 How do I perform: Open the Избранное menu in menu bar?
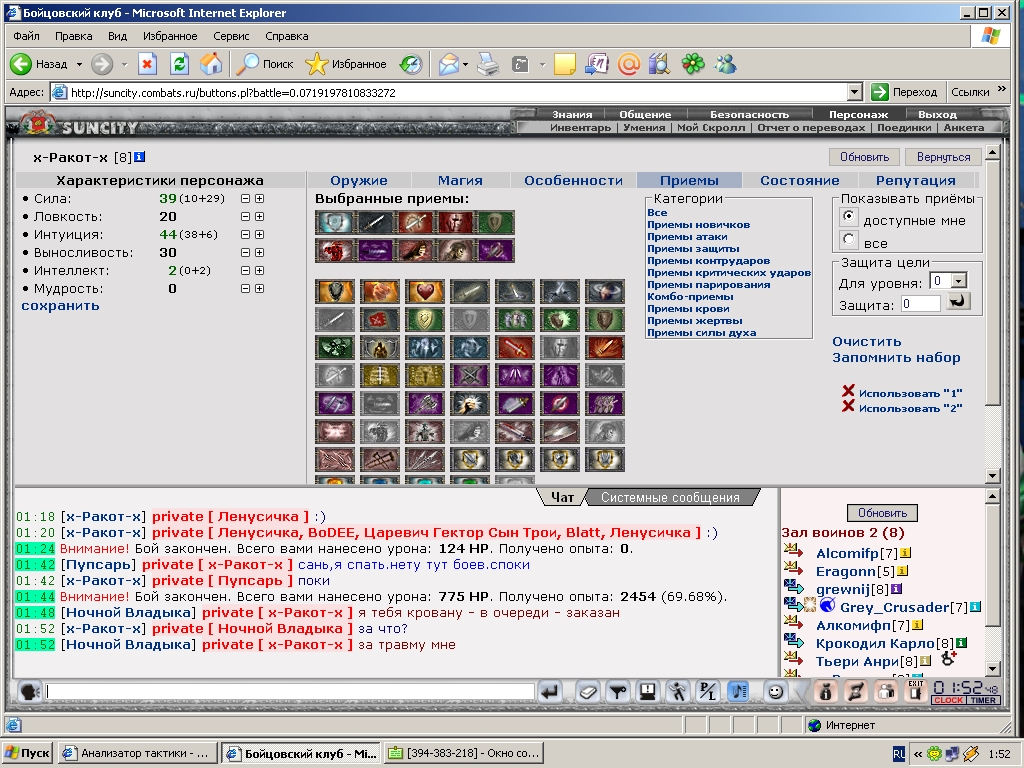coord(170,37)
